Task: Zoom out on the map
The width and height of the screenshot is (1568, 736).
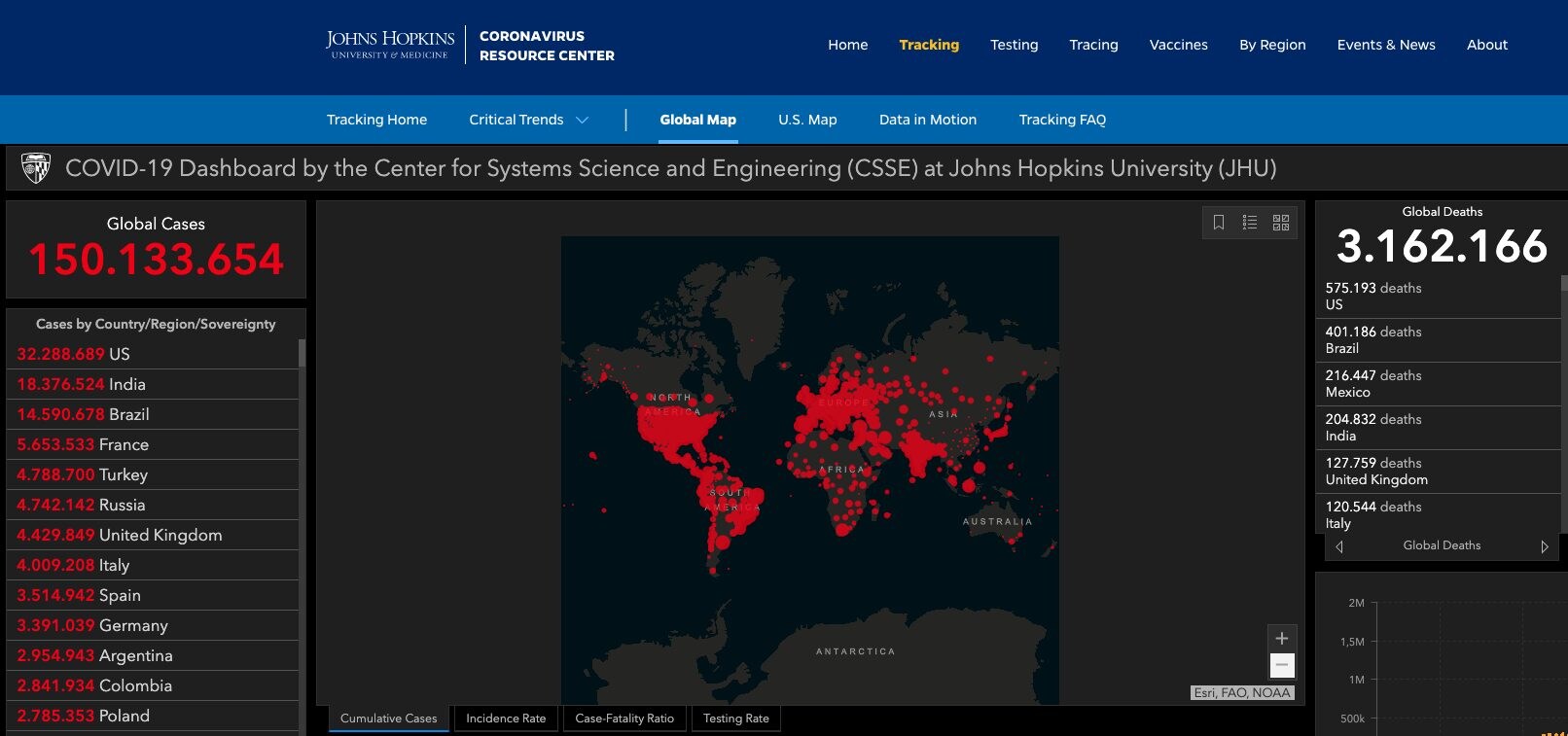Action: (x=1282, y=665)
